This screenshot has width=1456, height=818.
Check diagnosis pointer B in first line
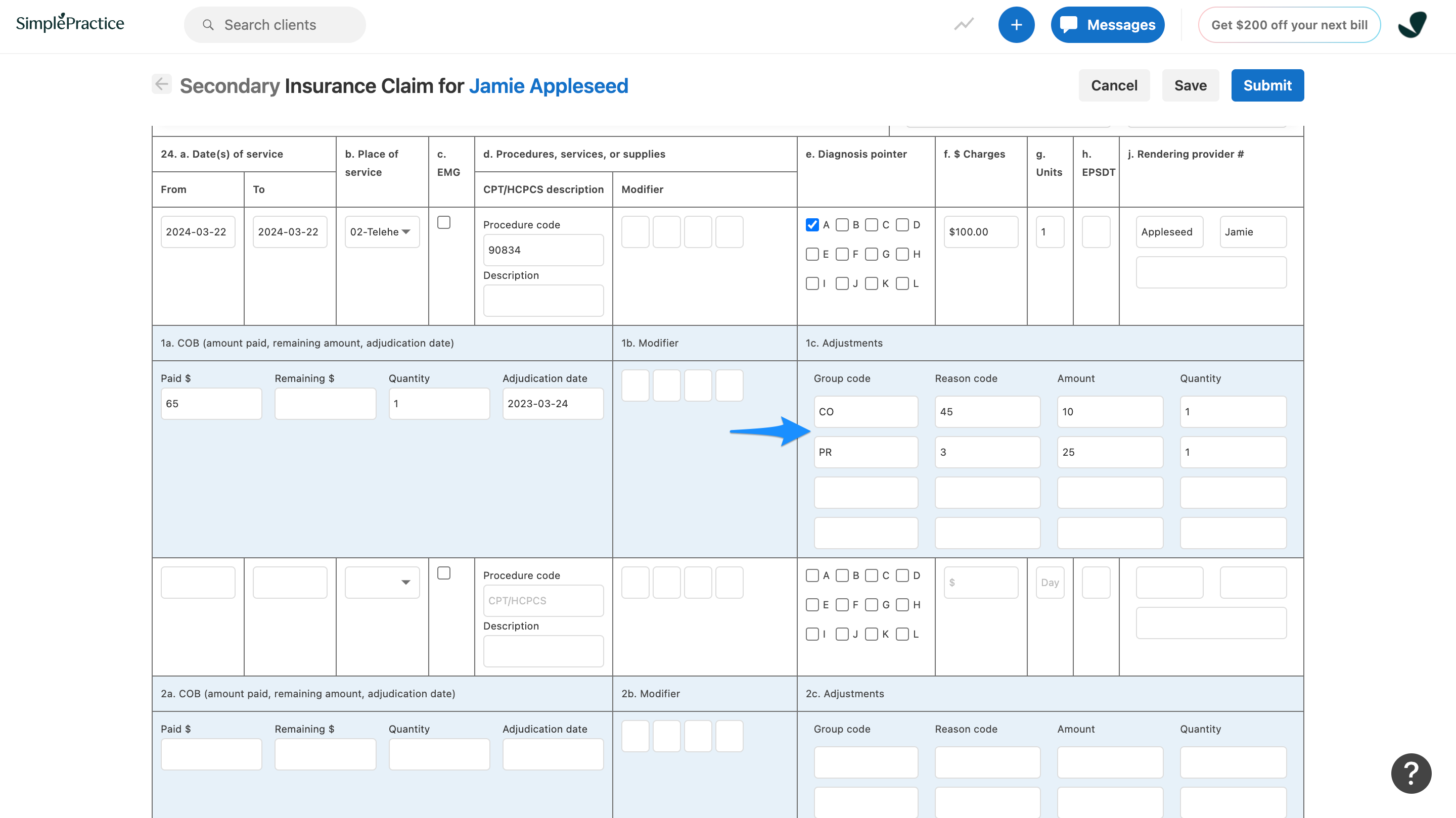842,225
